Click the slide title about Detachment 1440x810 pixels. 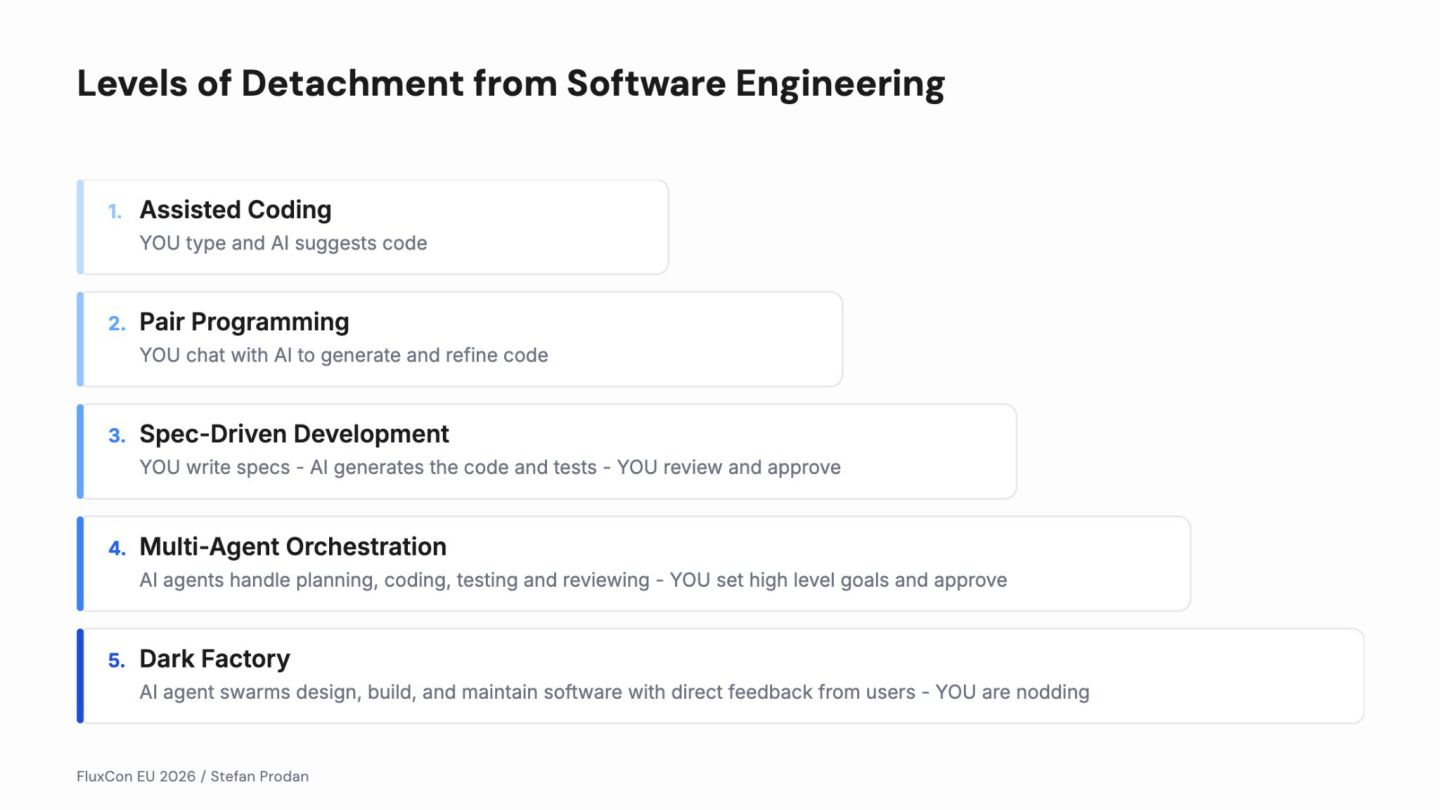point(510,83)
